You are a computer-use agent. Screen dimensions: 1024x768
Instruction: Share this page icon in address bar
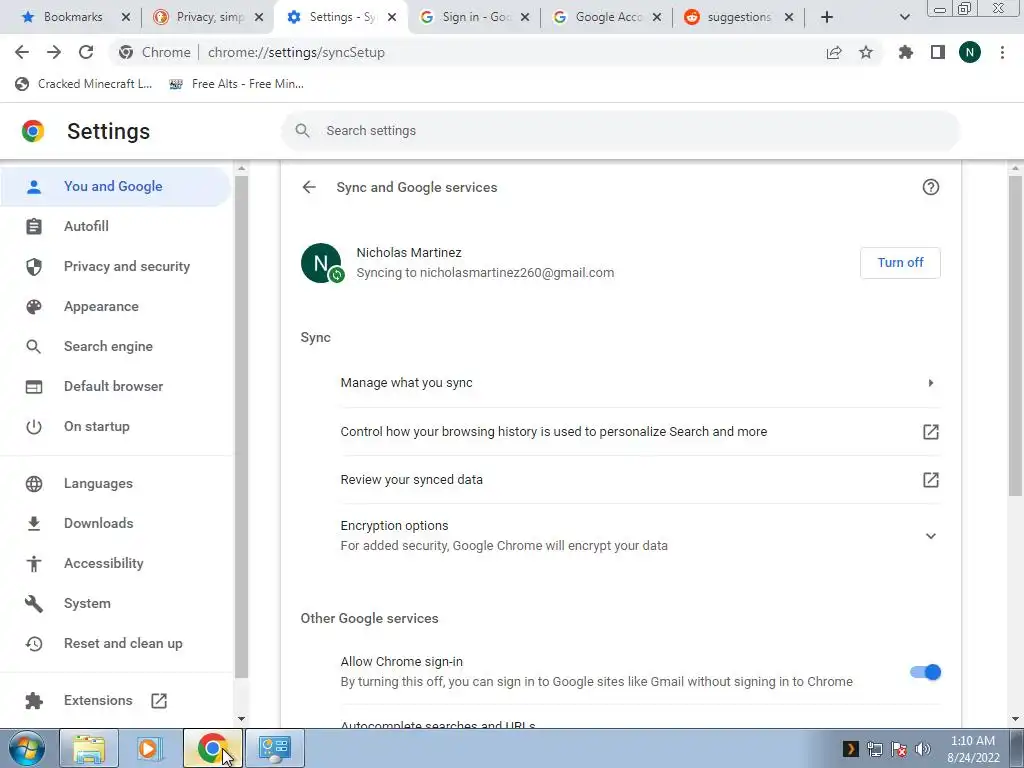[834, 52]
